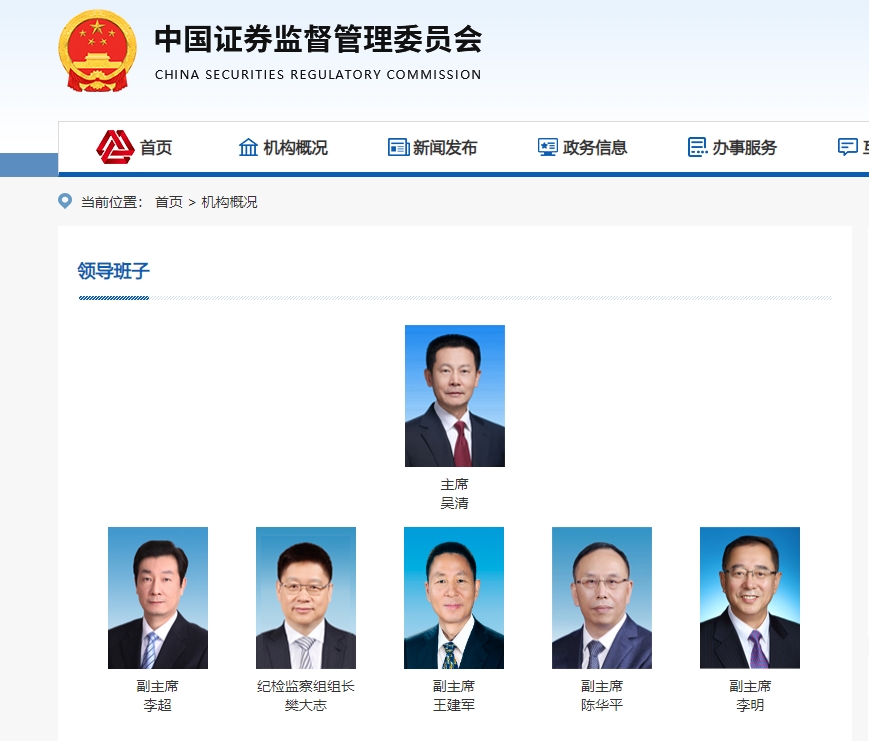
Task: Click the location pin icon by 当前位置
Action: click(65, 201)
